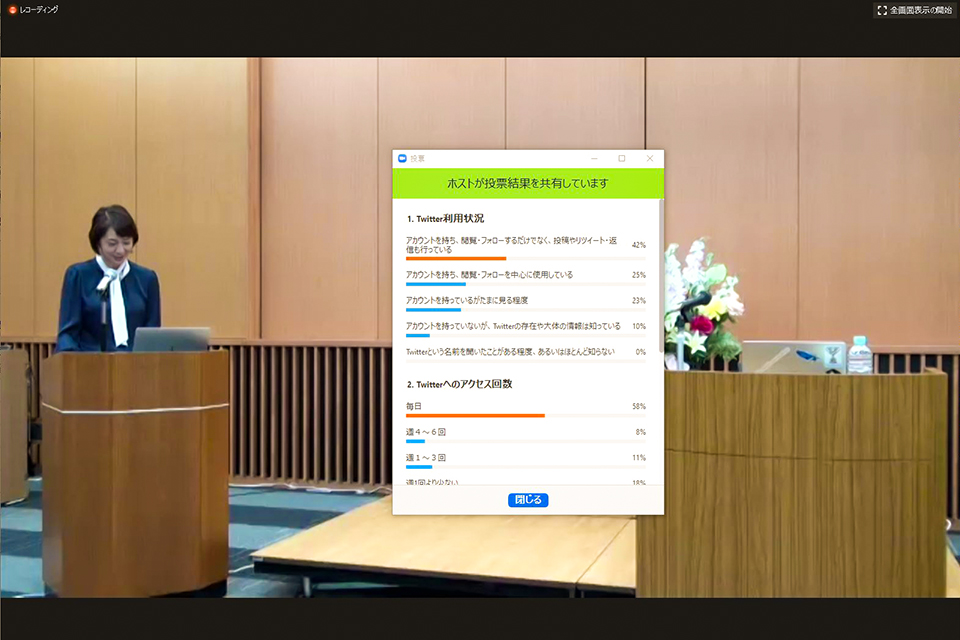This screenshot has width=960, height=640.
Task: Click the heading 2. Twitterへのアクセス回数
Action: 459,384
